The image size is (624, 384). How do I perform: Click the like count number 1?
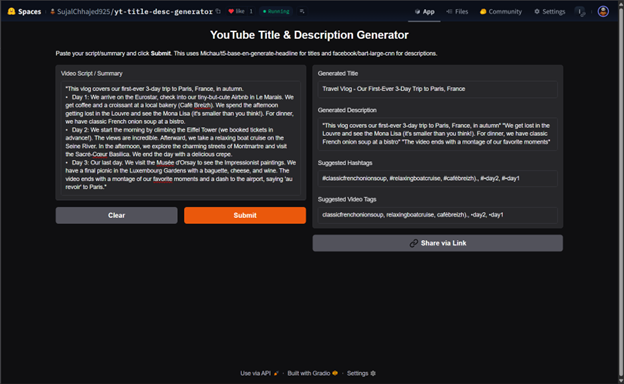[251, 11]
